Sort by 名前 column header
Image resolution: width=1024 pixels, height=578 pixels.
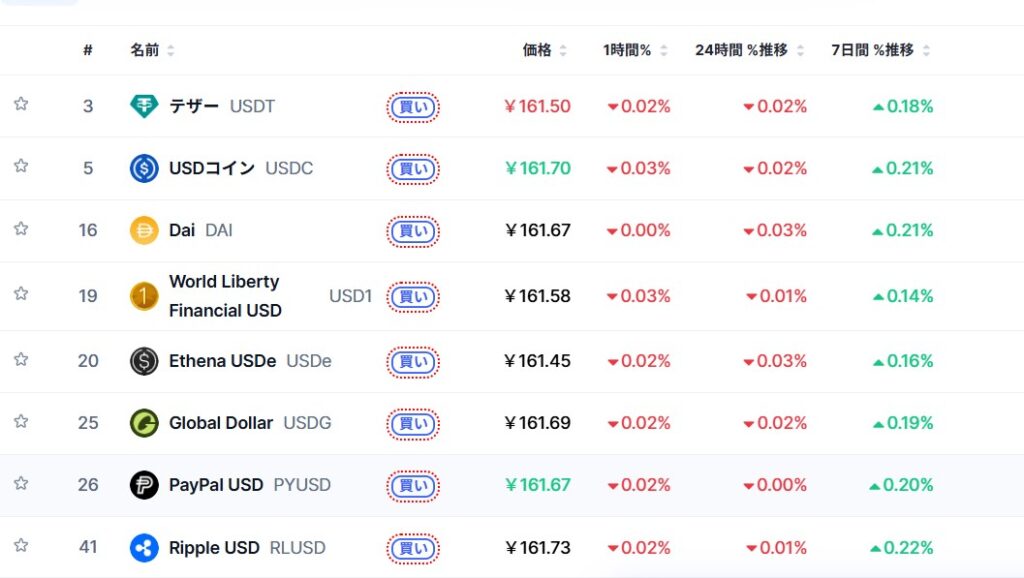pyautogui.click(x=152, y=50)
